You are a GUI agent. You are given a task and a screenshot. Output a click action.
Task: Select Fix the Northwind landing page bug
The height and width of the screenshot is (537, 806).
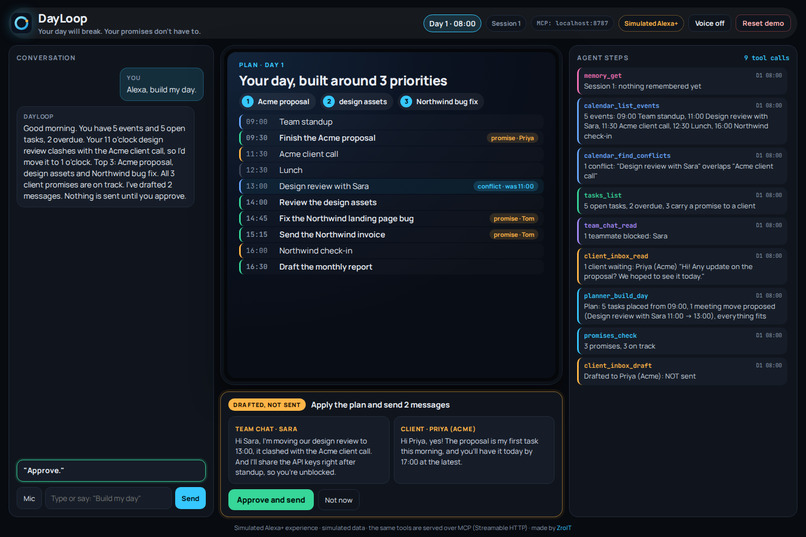point(391,218)
